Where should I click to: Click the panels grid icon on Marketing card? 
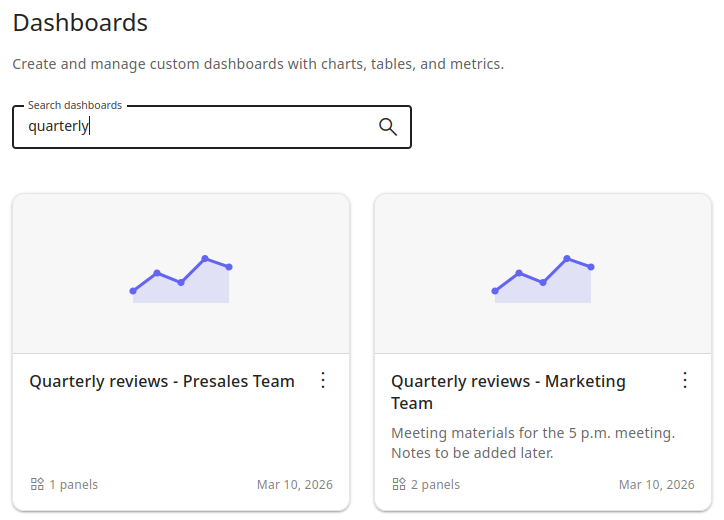[399, 484]
